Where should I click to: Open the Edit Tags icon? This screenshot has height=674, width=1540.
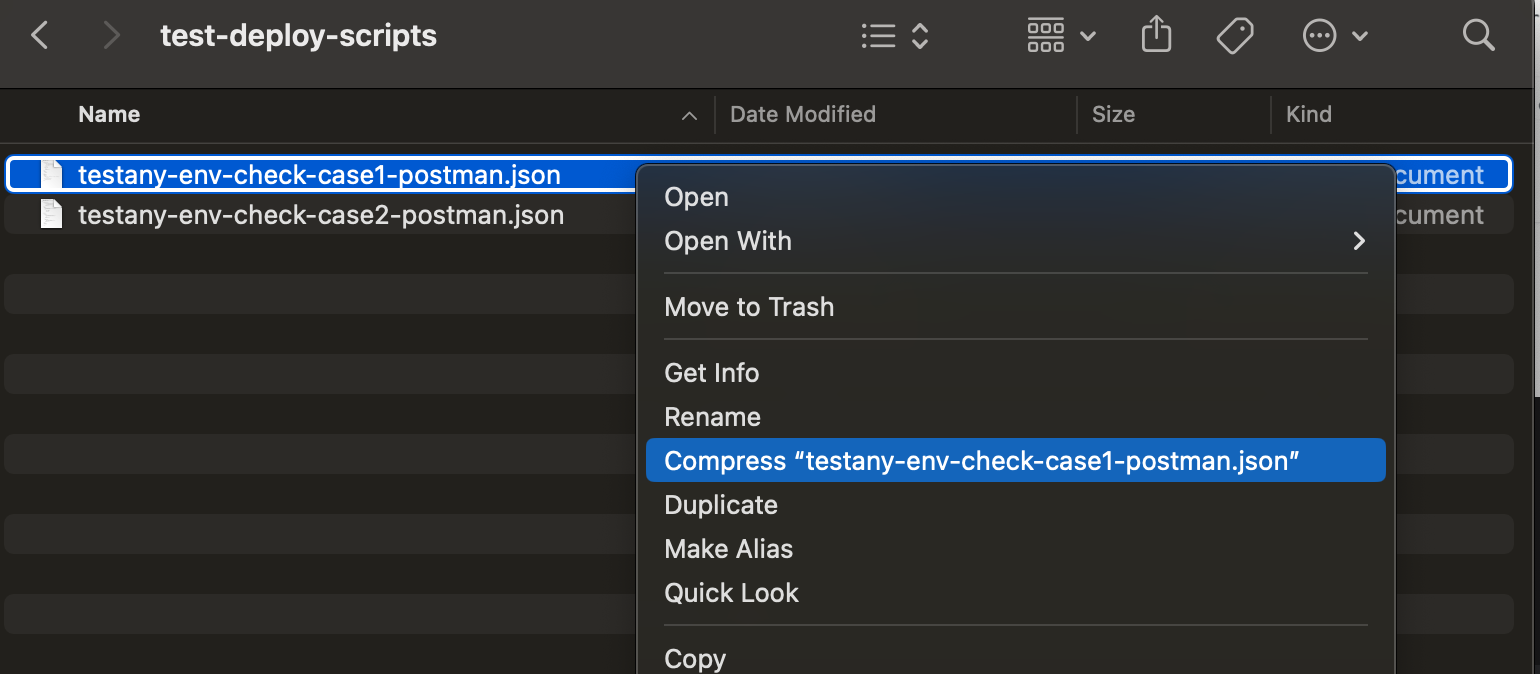[x=1235, y=37]
